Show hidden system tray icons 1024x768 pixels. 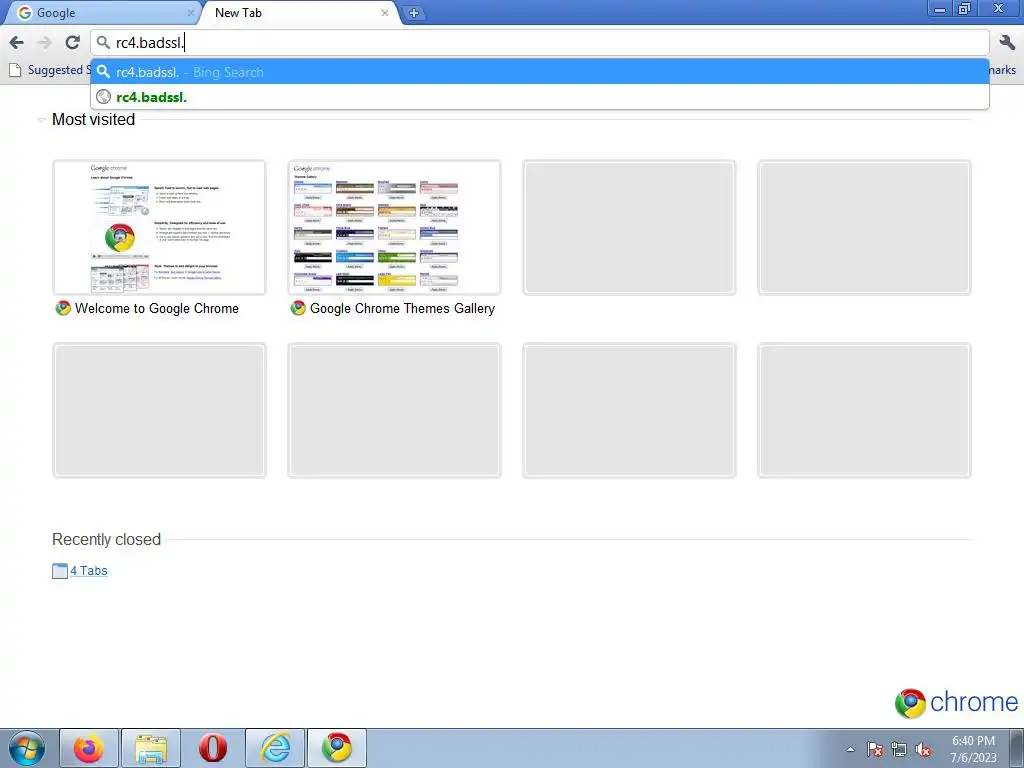pos(850,749)
